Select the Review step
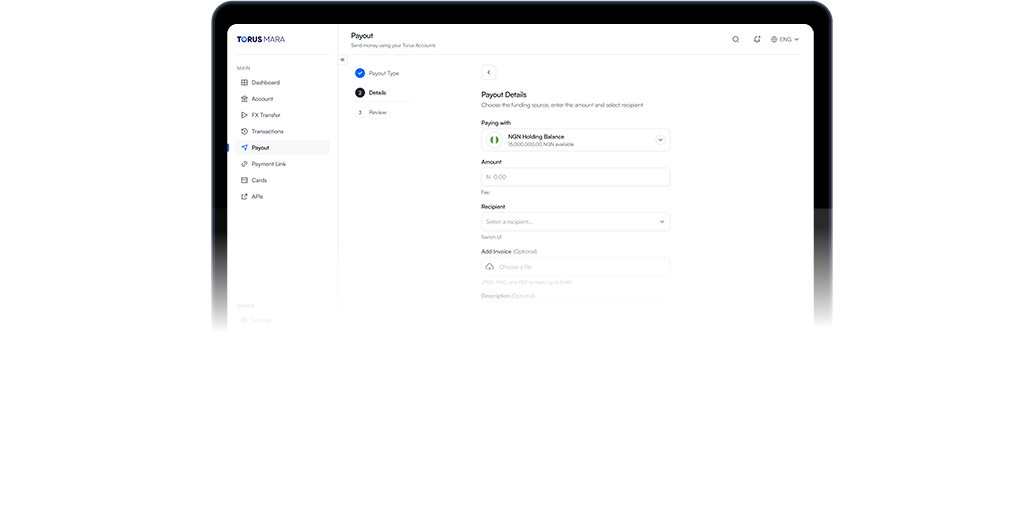Viewport: 1029px width, 507px height. point(377,112)
